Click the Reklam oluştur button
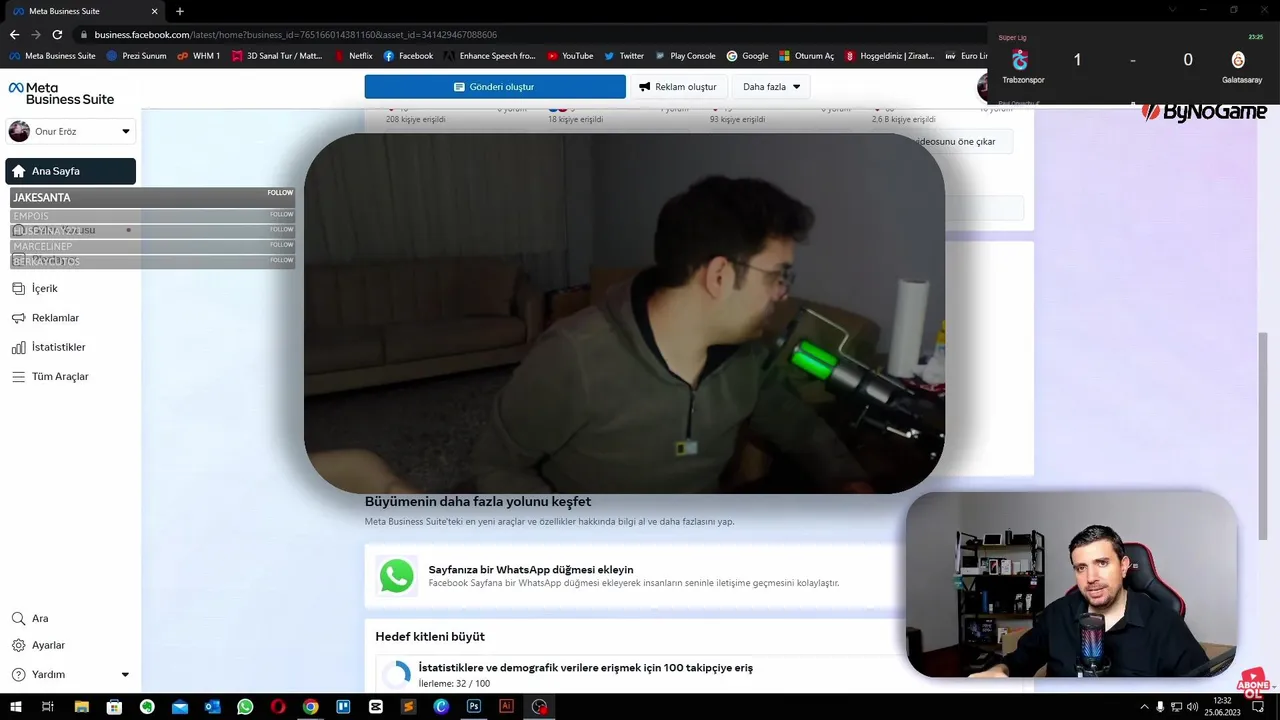 pos(678,87)
